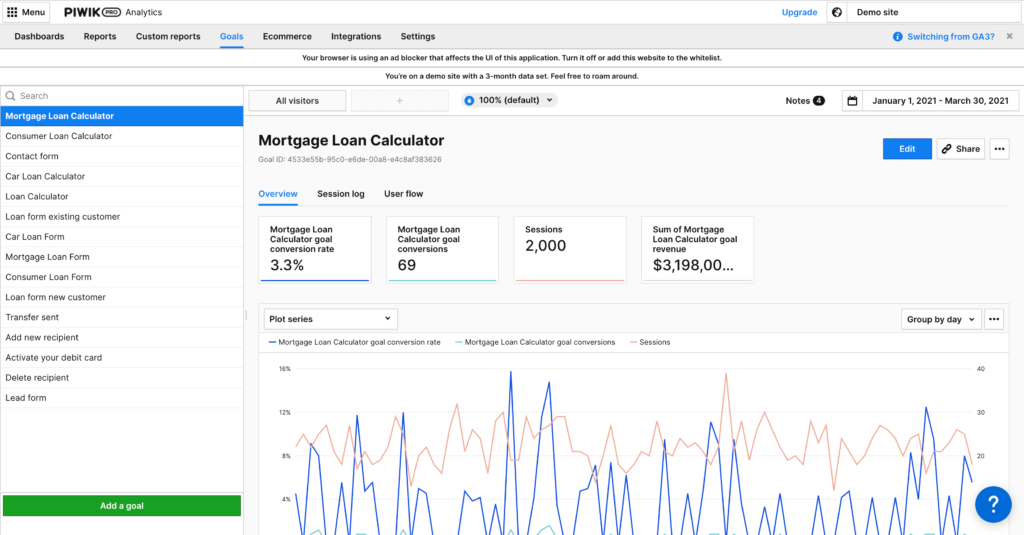Open the blue help question mark button

pos(993,503)
